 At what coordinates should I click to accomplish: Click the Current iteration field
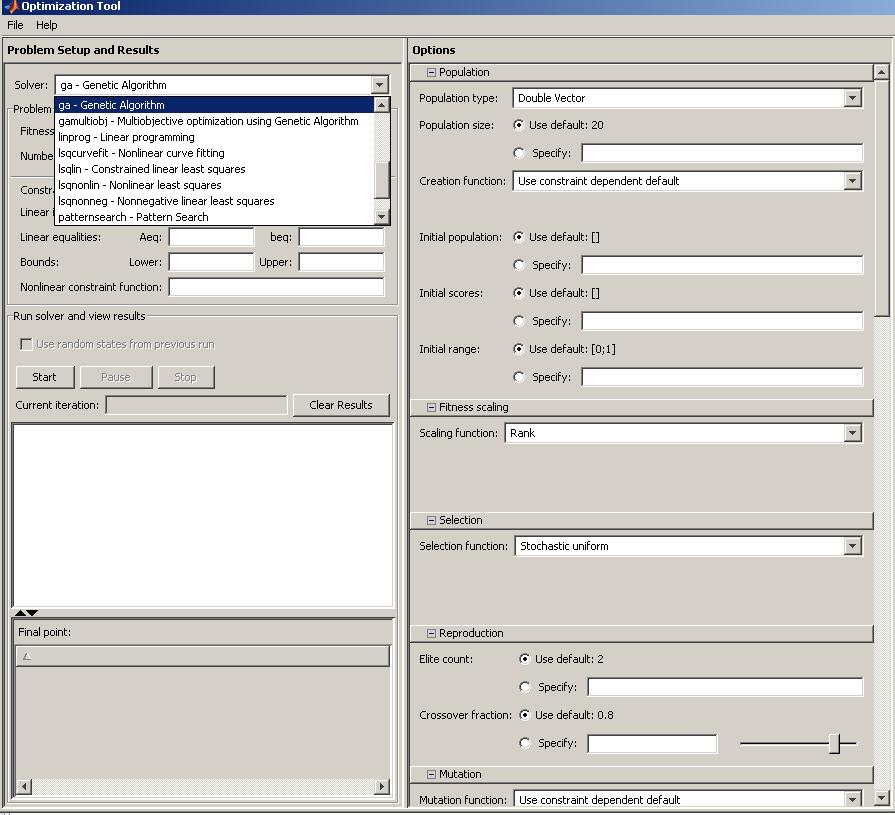tap(196, 405)
